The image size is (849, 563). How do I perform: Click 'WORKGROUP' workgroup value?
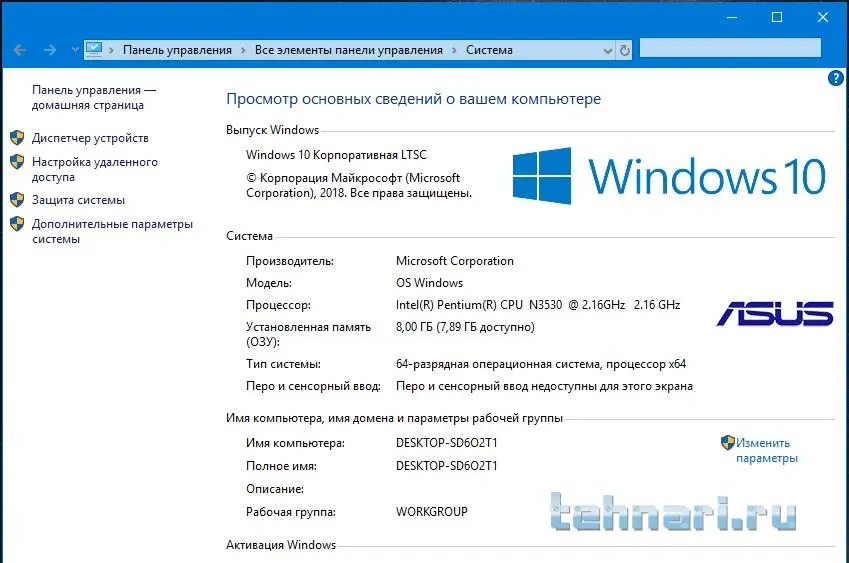[x=432, y=512]
